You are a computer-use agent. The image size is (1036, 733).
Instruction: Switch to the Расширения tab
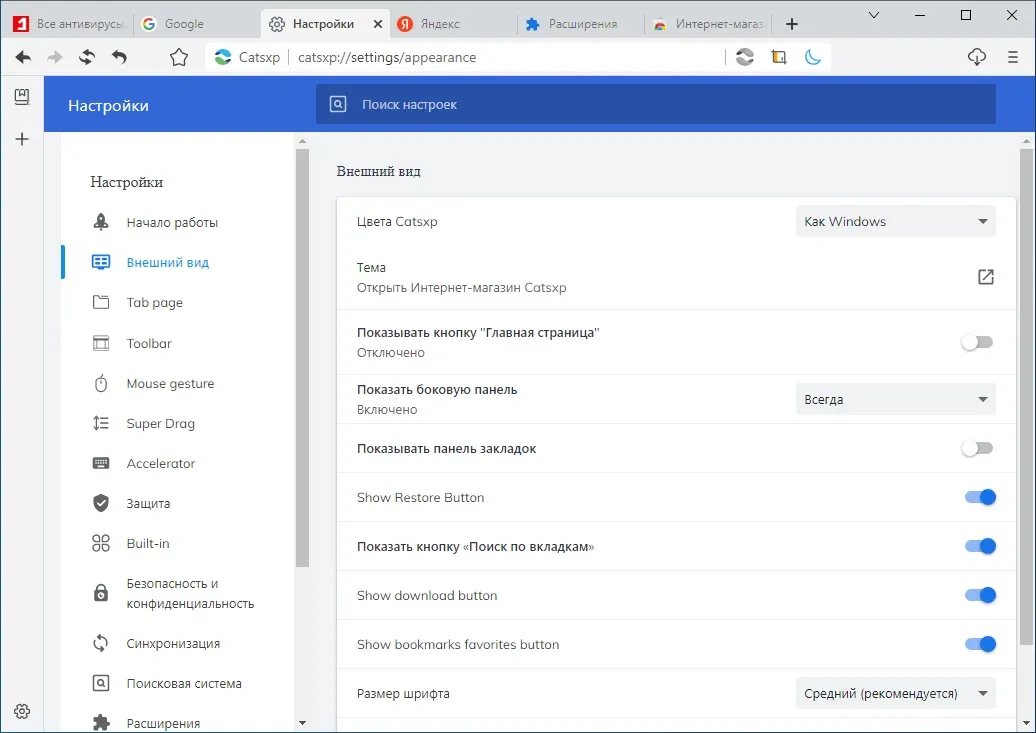[581, 24]
